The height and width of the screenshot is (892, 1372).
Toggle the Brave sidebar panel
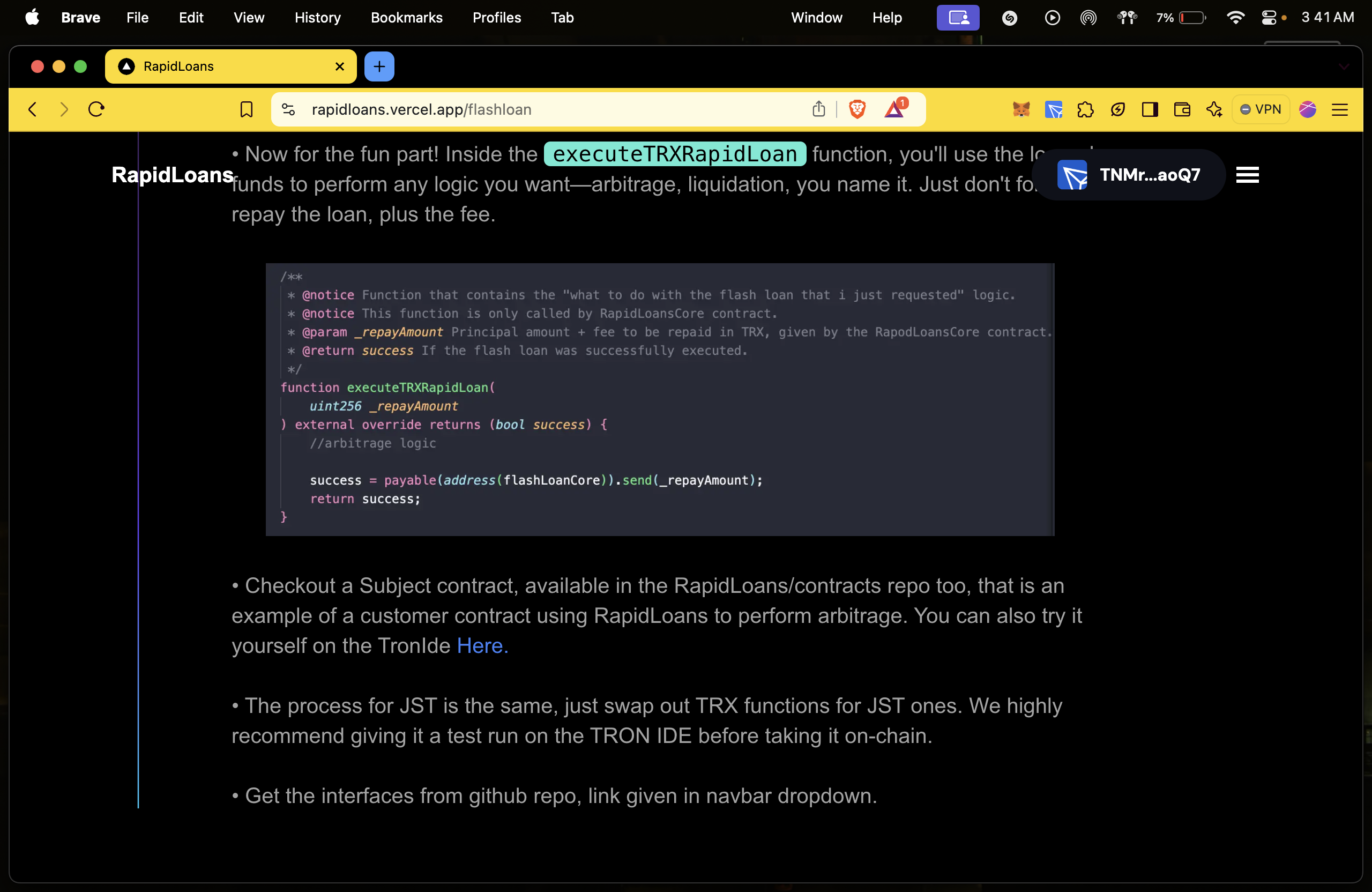[1150, 109]
